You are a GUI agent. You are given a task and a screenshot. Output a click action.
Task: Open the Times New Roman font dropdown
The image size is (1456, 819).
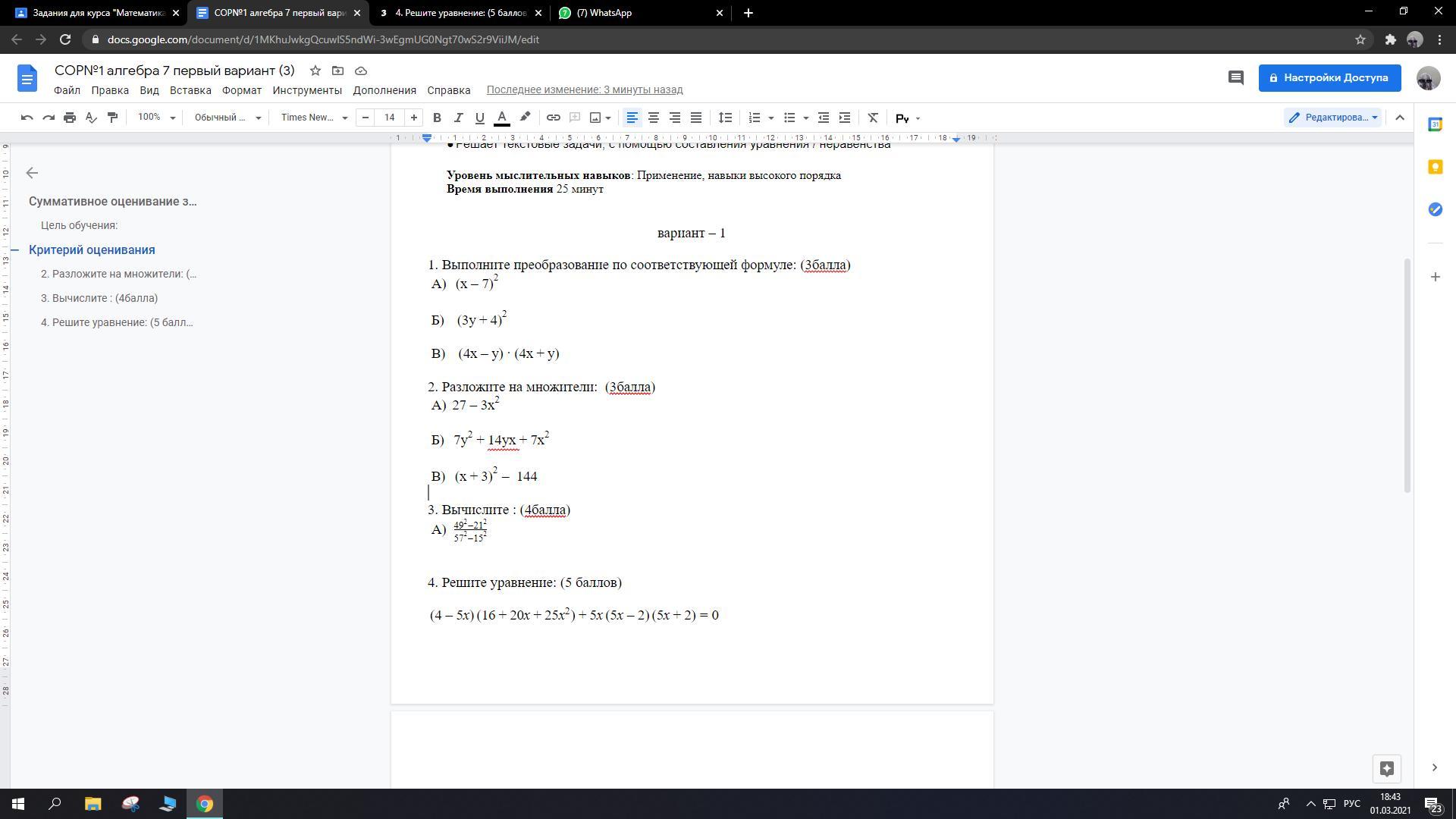pyautogui.click(x=313, y=118)
